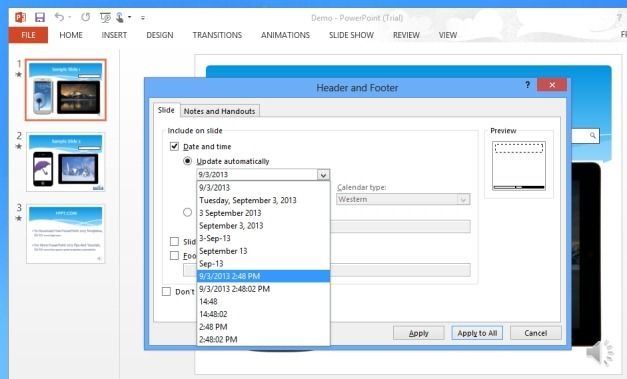The width and height of the screenshot is (627, 379).
Task: Open the REVIEW ribbon tab
Action: 406,35
